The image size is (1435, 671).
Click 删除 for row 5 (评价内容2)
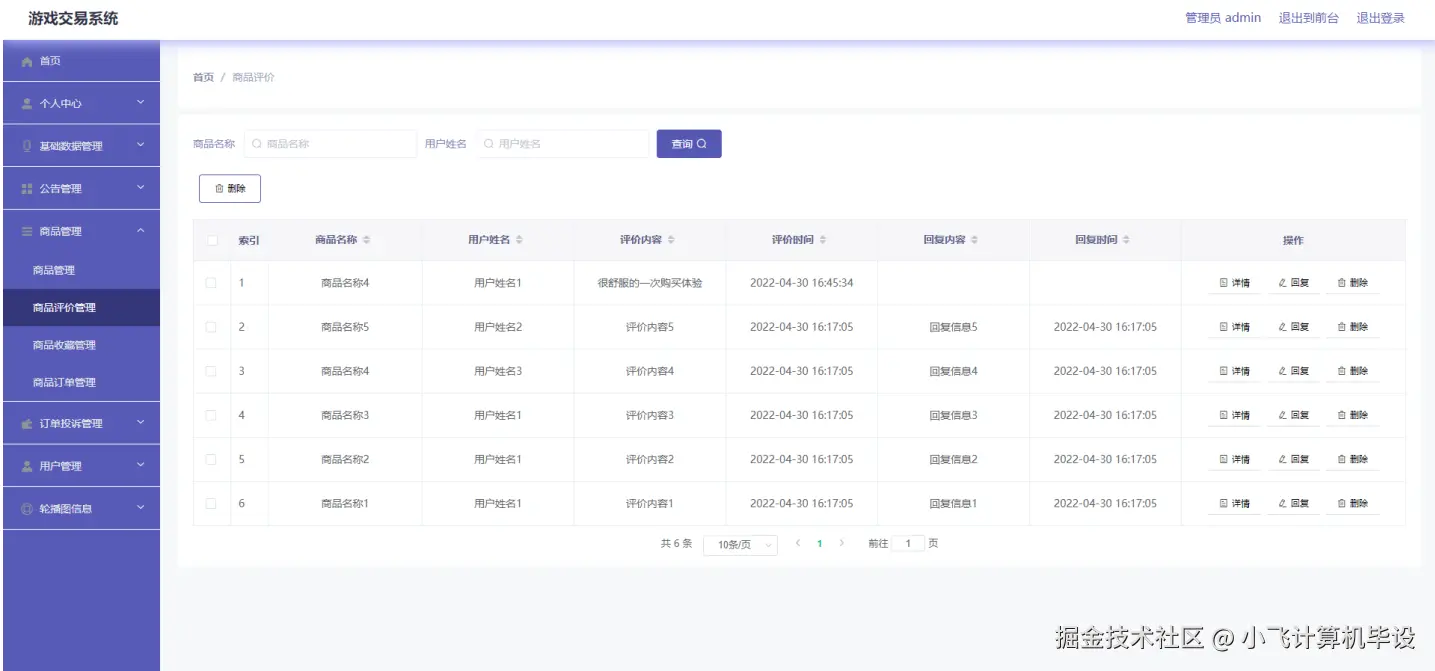coord(1353,459)
